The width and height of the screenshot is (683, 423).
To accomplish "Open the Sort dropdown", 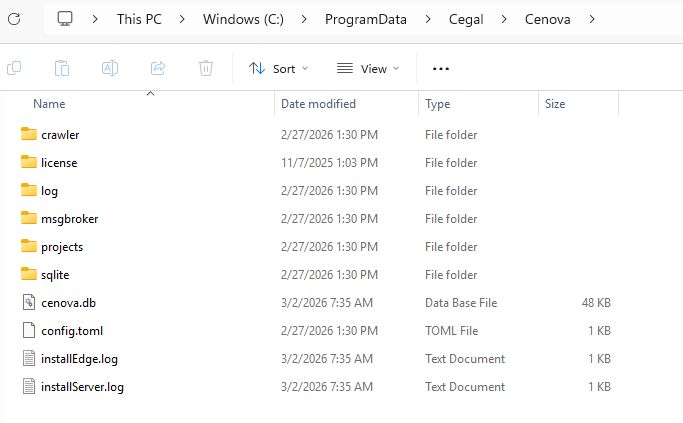I will pyautogui.click(x=278, y=69).
